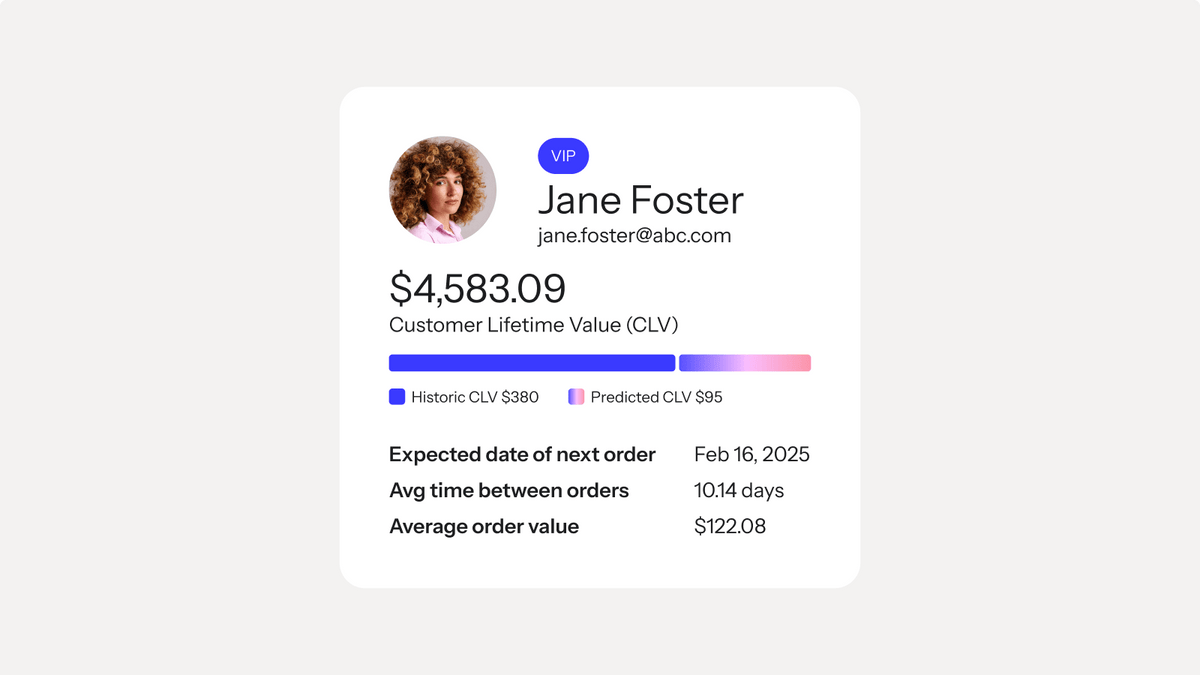Click the blue Historic CLV legend swatch
1200x675 pixels.
397,397
